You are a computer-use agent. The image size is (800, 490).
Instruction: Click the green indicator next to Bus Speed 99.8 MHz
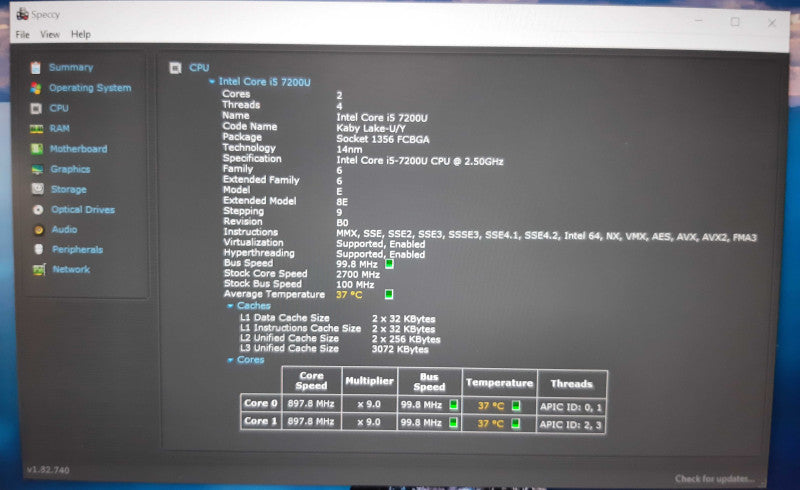point(389,264)
